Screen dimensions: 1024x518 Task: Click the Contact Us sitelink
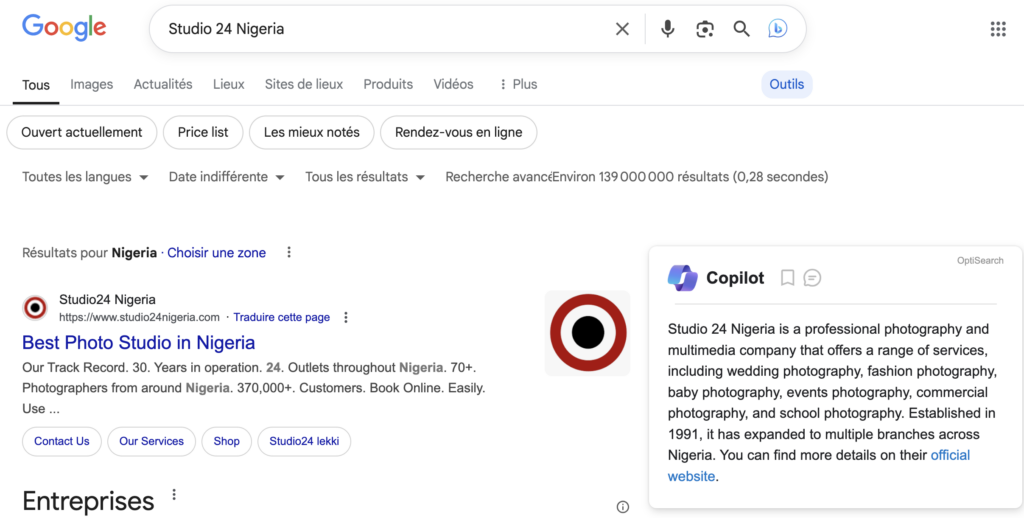62,442
